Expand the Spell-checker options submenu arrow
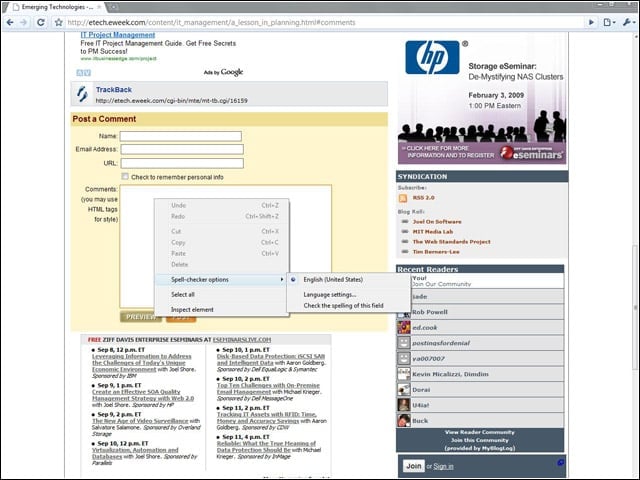Image resolution: width=640 pixels, height=480 pixels. [282, 280]
